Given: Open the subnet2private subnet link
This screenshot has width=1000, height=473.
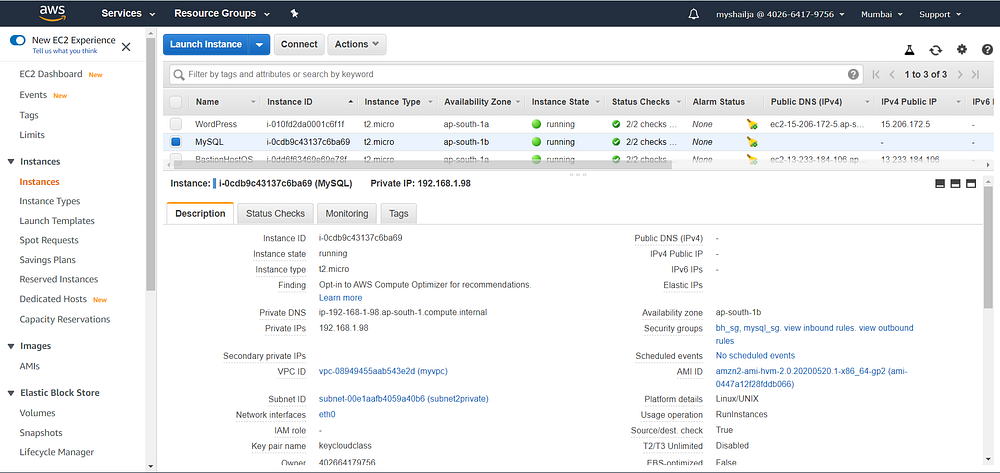Looking at the screenshot, I should click(x=404, y=399).
